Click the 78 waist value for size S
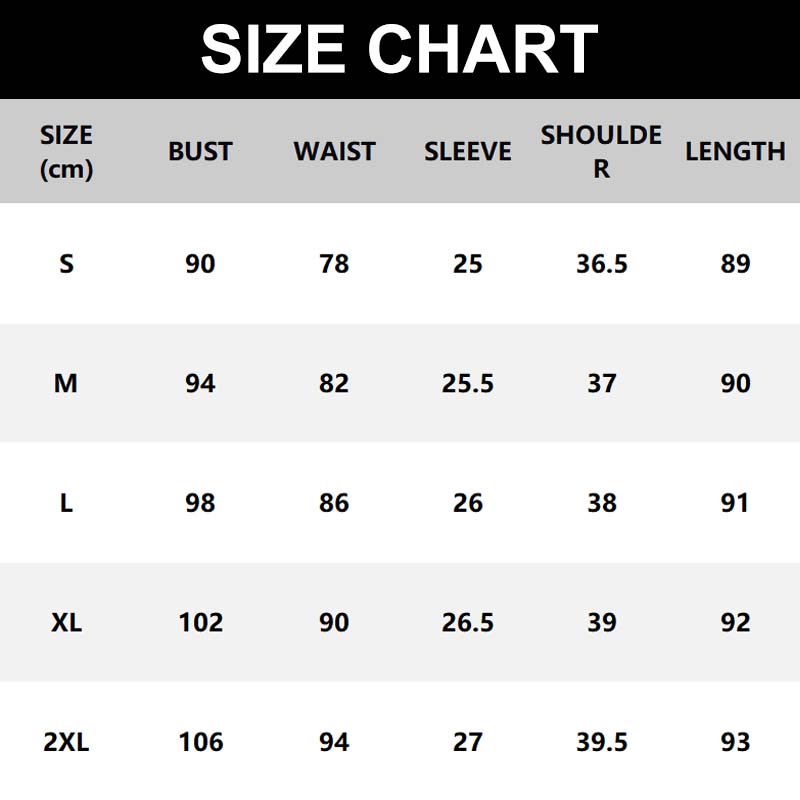This screenshot has height=800, width=800. [x=334, y=264]
